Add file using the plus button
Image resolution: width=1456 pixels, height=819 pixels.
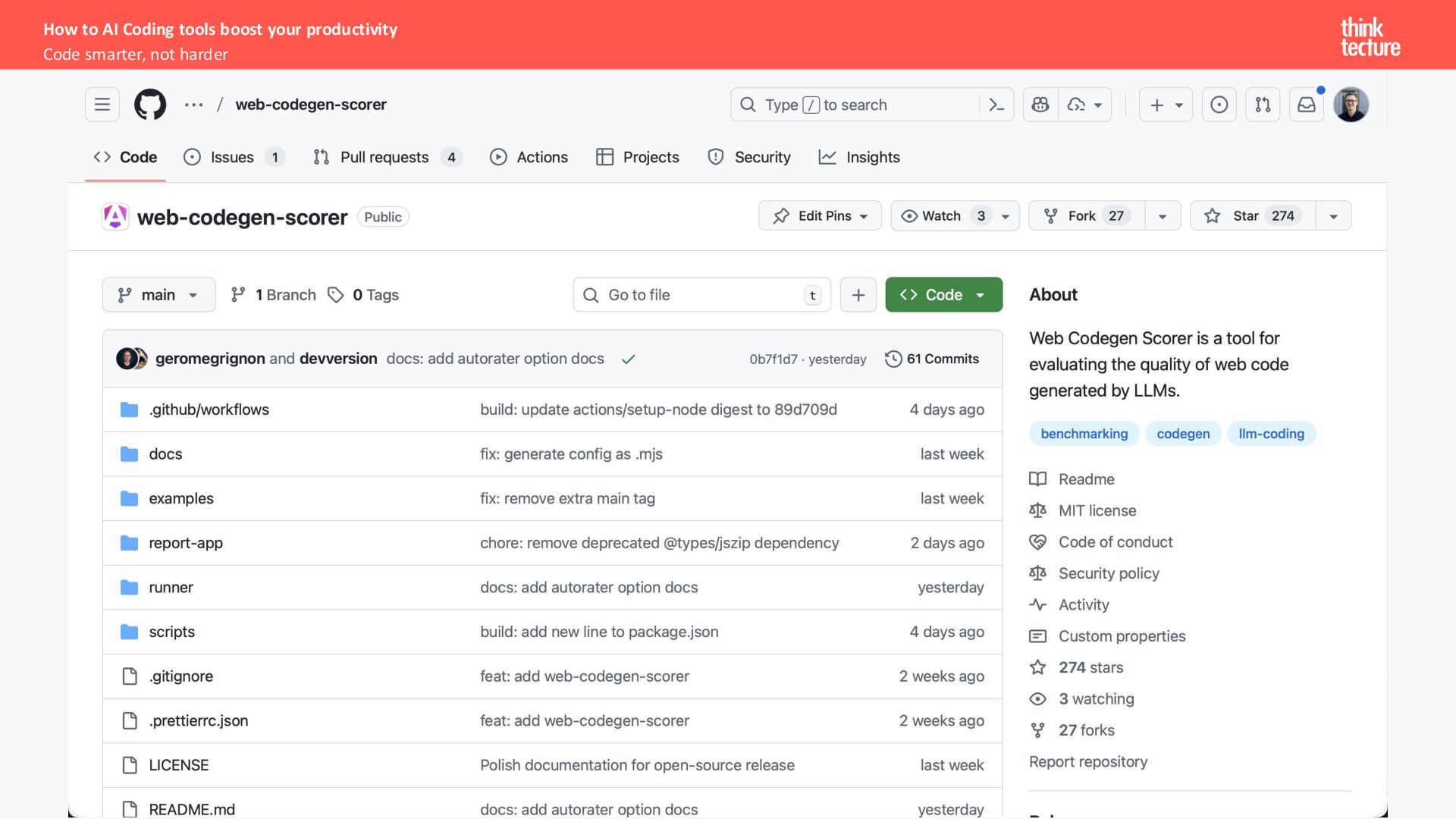click(858, 295)
